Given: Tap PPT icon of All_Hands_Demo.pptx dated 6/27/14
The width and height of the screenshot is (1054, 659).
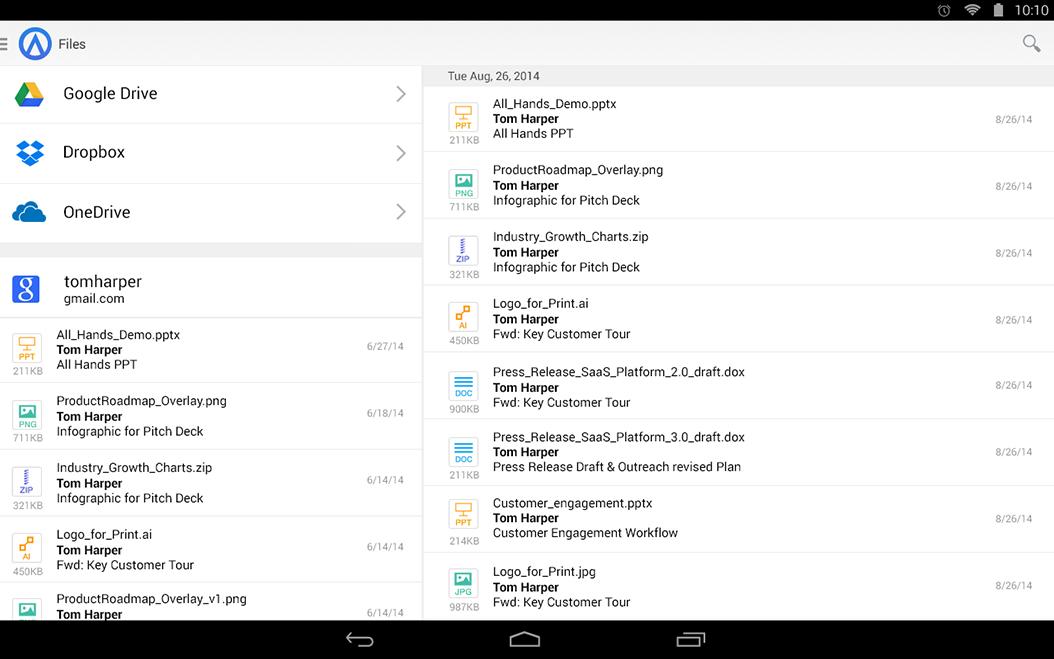Looking at the screenshot, I should pyautogui.click(x=27, y=348).
